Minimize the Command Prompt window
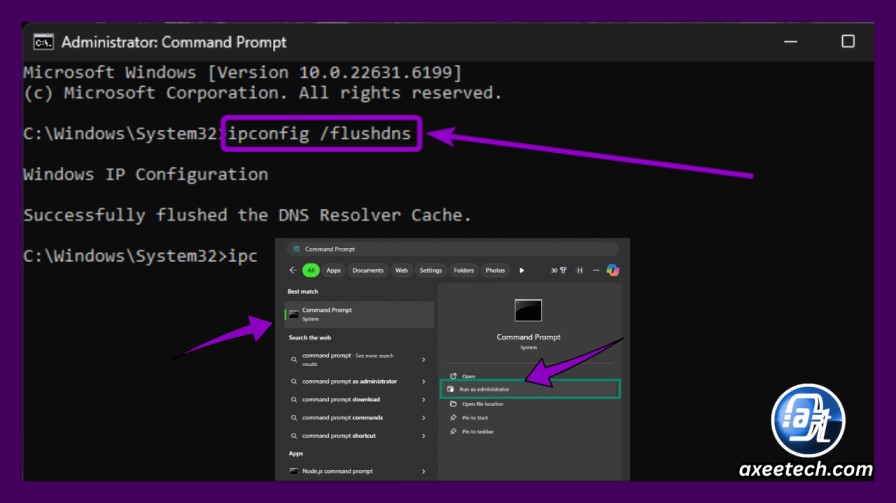Screen dimensions: 896x503 pos(790,42)
